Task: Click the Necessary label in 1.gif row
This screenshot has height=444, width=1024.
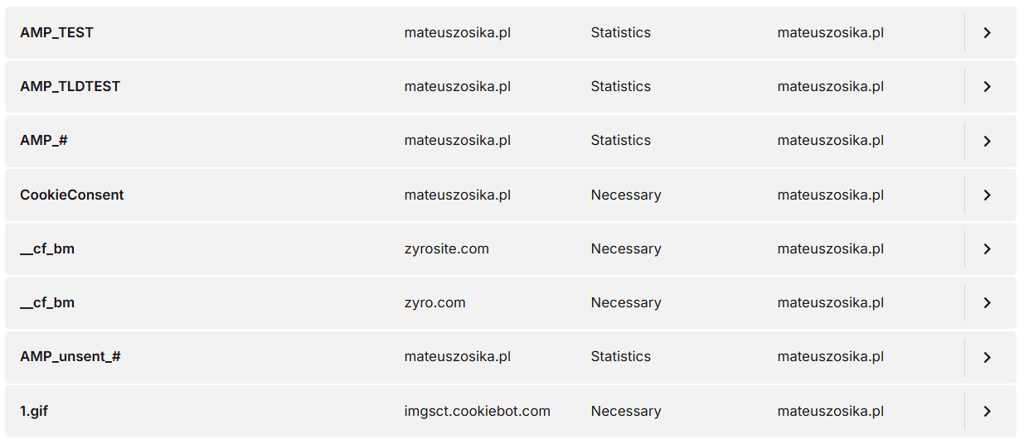Action: click(x=625, y=411)
